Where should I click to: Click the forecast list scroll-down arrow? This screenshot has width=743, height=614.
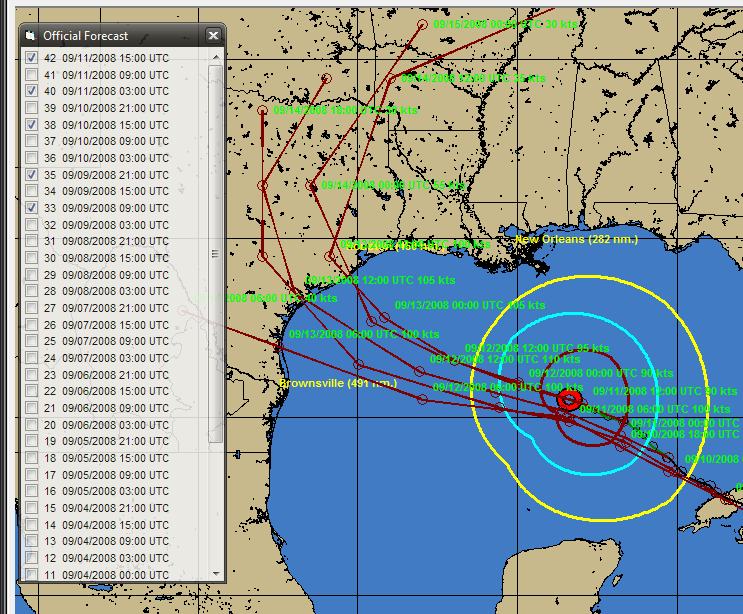click(215, 574)
